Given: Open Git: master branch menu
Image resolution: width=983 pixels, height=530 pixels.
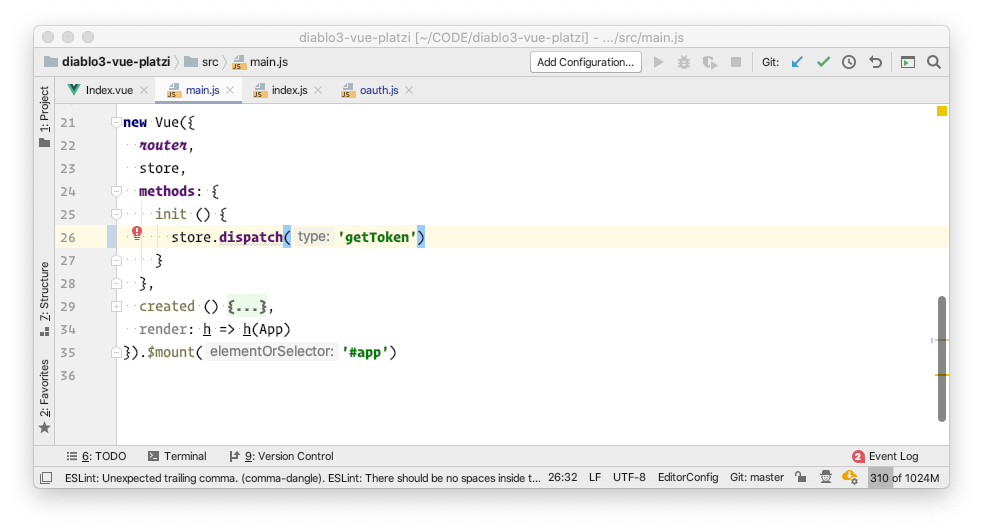Looking at the screenshot, I should tap(757, 477).
